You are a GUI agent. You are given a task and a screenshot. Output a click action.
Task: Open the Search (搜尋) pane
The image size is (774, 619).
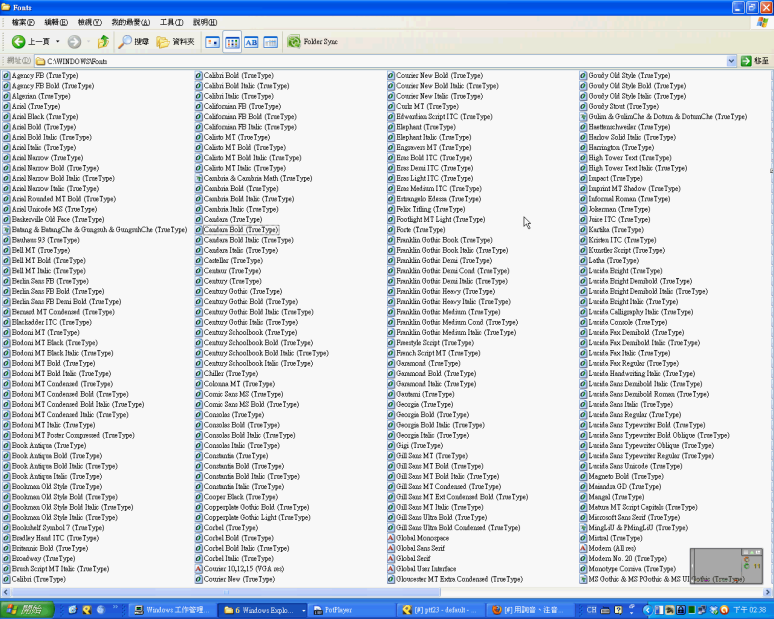[134, 42]
